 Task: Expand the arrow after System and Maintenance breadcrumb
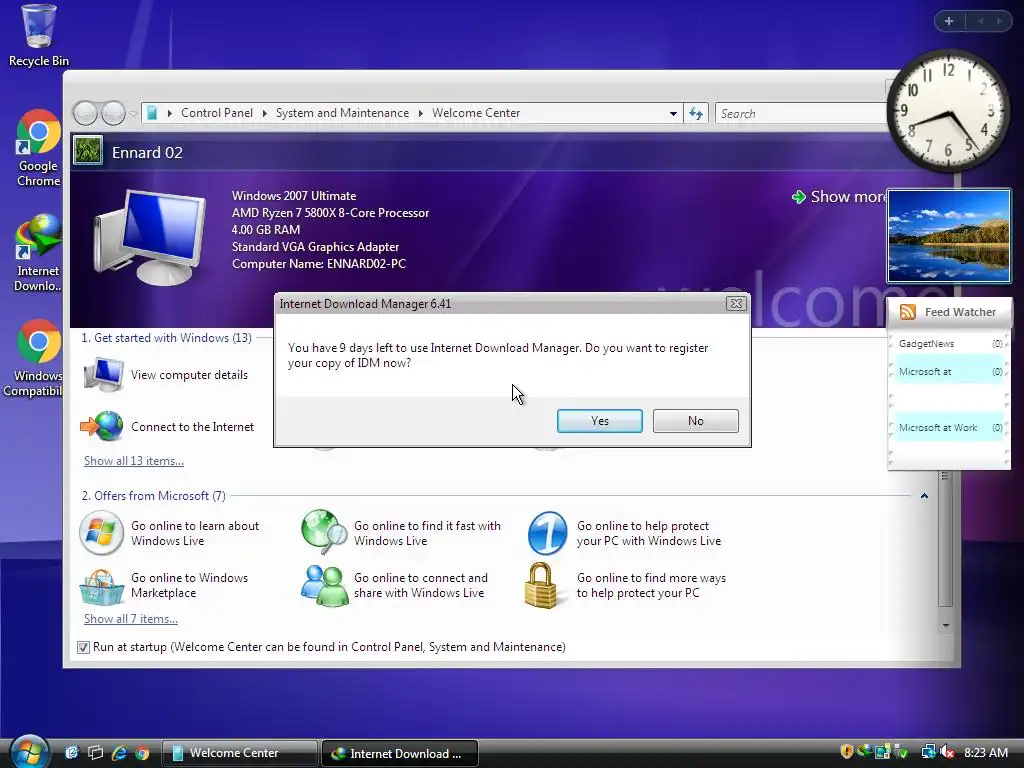421,114
